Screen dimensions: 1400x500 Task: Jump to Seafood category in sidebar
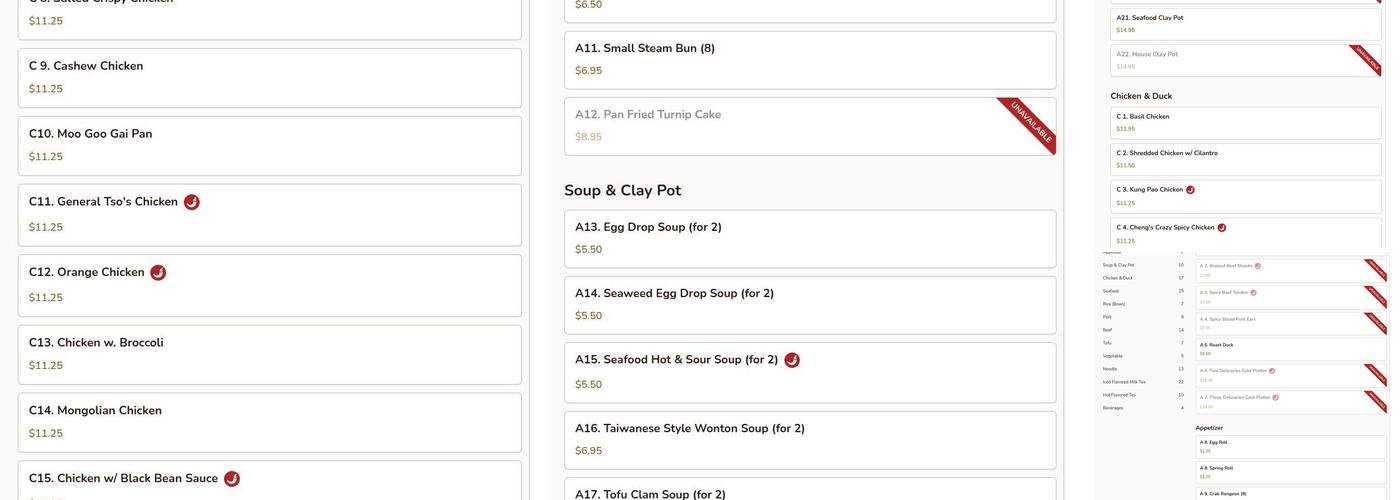pos(1111,291)
